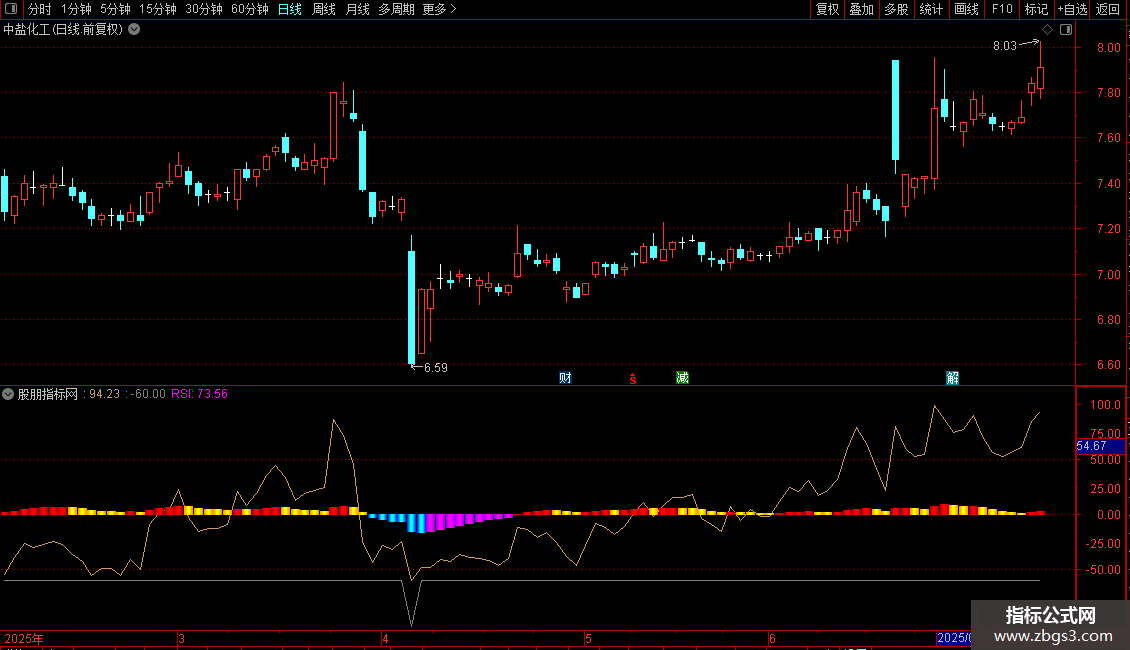Viewport: 1130px width, 650px height.
Task: Select the 5分钟 period tab
Action: [115, 9]
